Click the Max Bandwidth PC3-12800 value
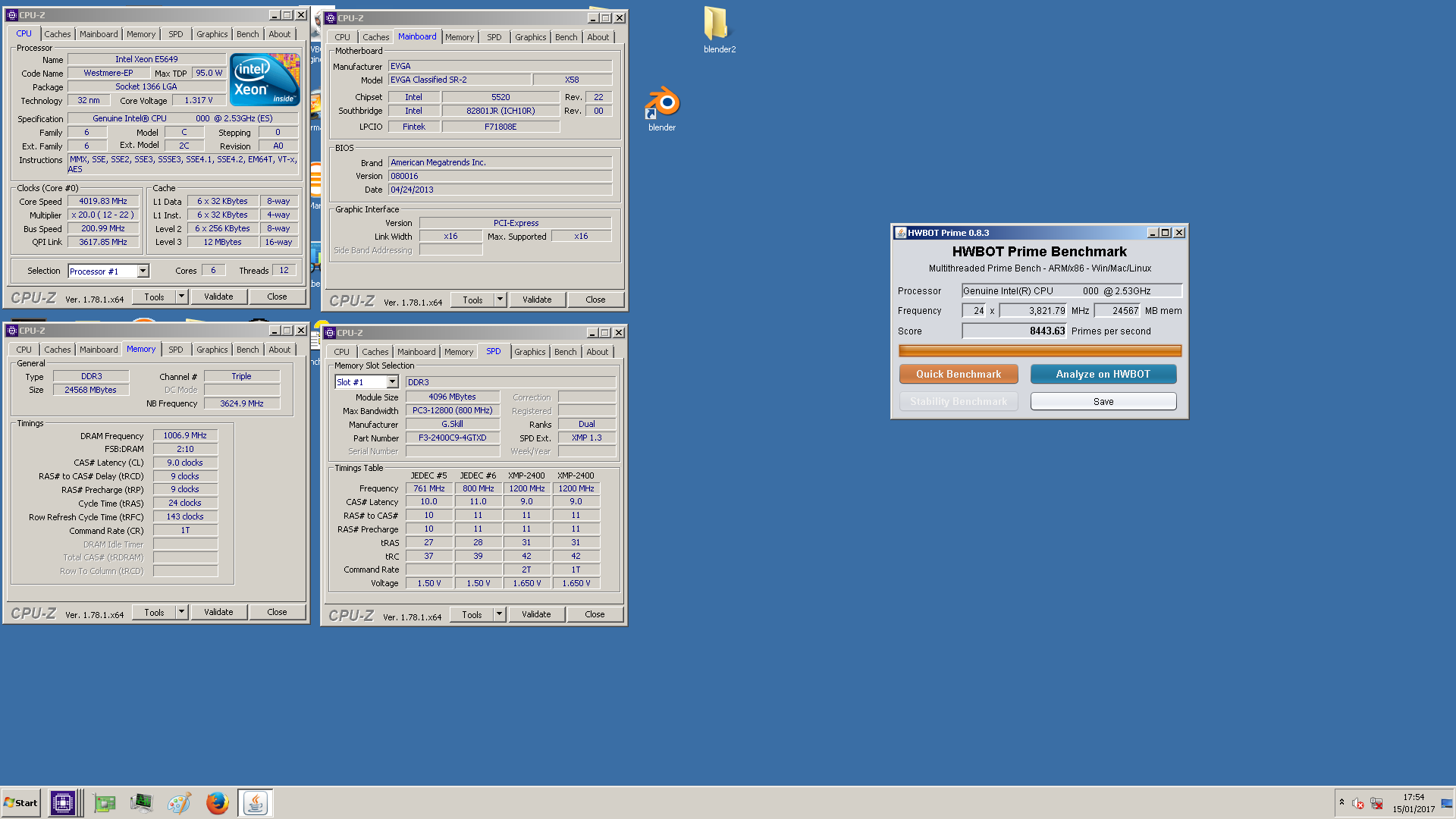The width and height of the screenshot is (1456, 819). point(452,410)
